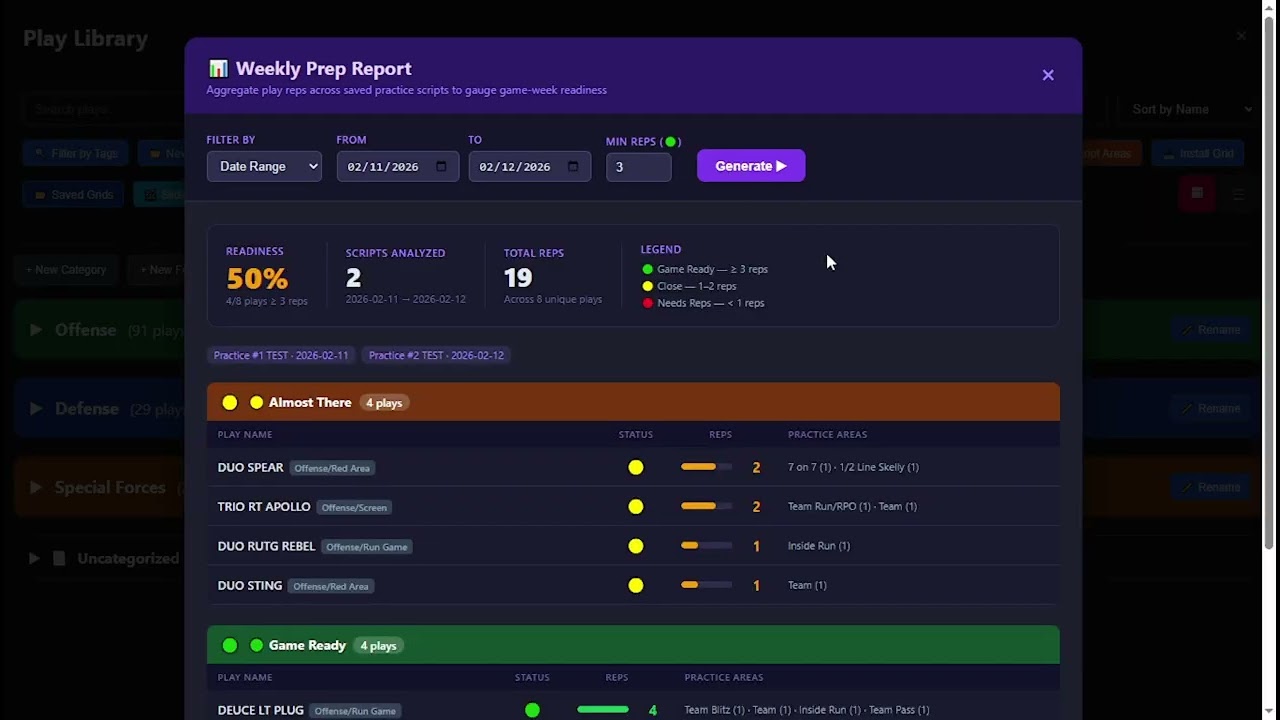Click the Practice Areas column header under Almost There
The height and width of the screenshot is (720, 1280).
click(x=827, y=434)
